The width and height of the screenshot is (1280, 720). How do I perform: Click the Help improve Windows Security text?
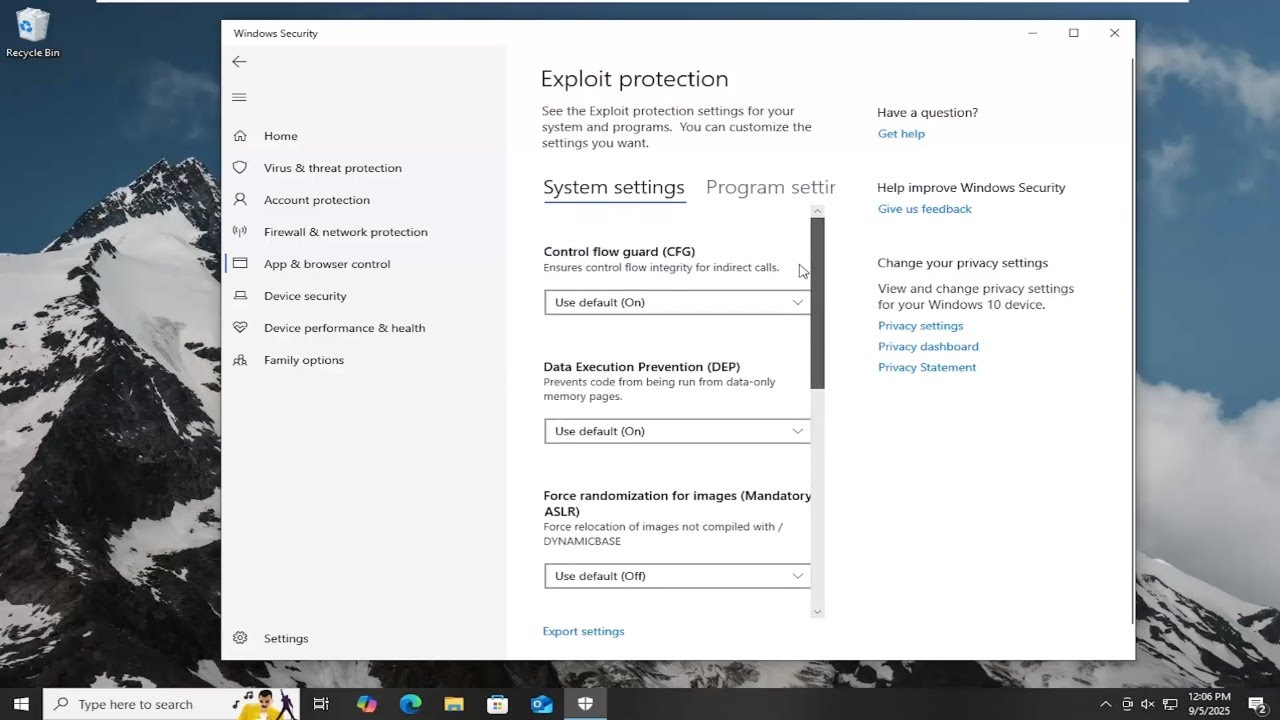point(971,188)
